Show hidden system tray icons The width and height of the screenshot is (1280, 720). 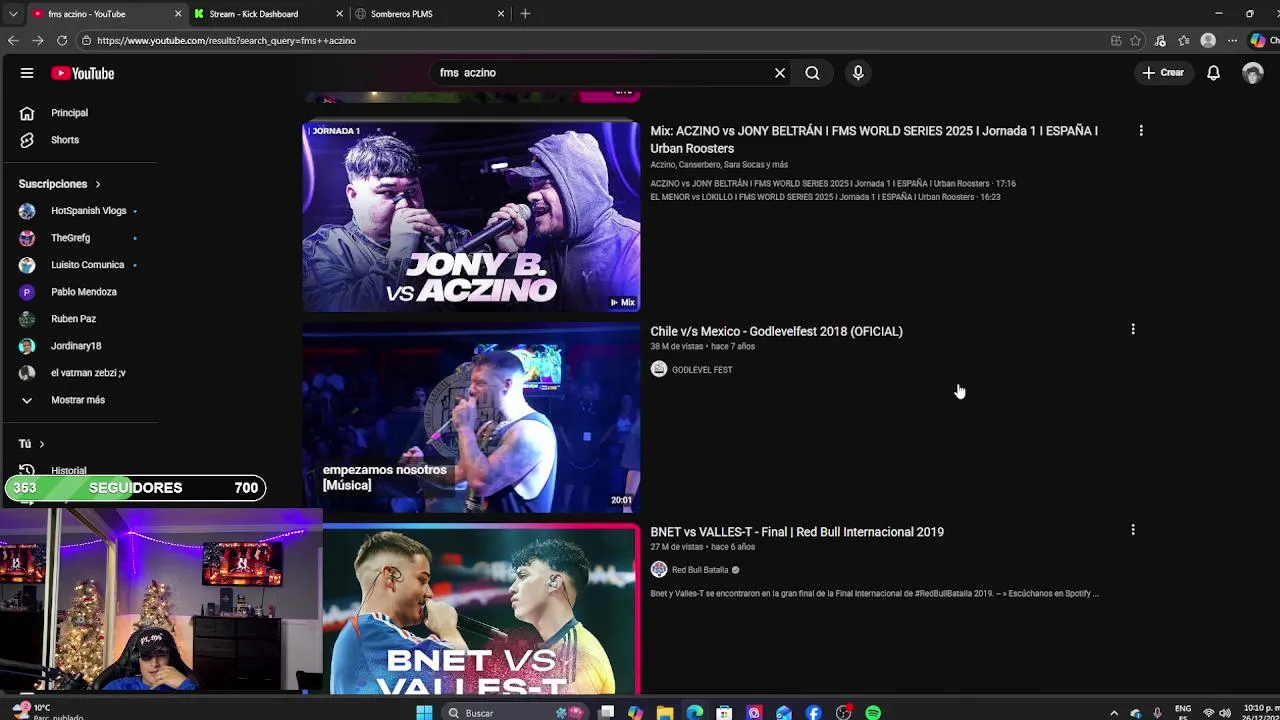point(1114,713)
